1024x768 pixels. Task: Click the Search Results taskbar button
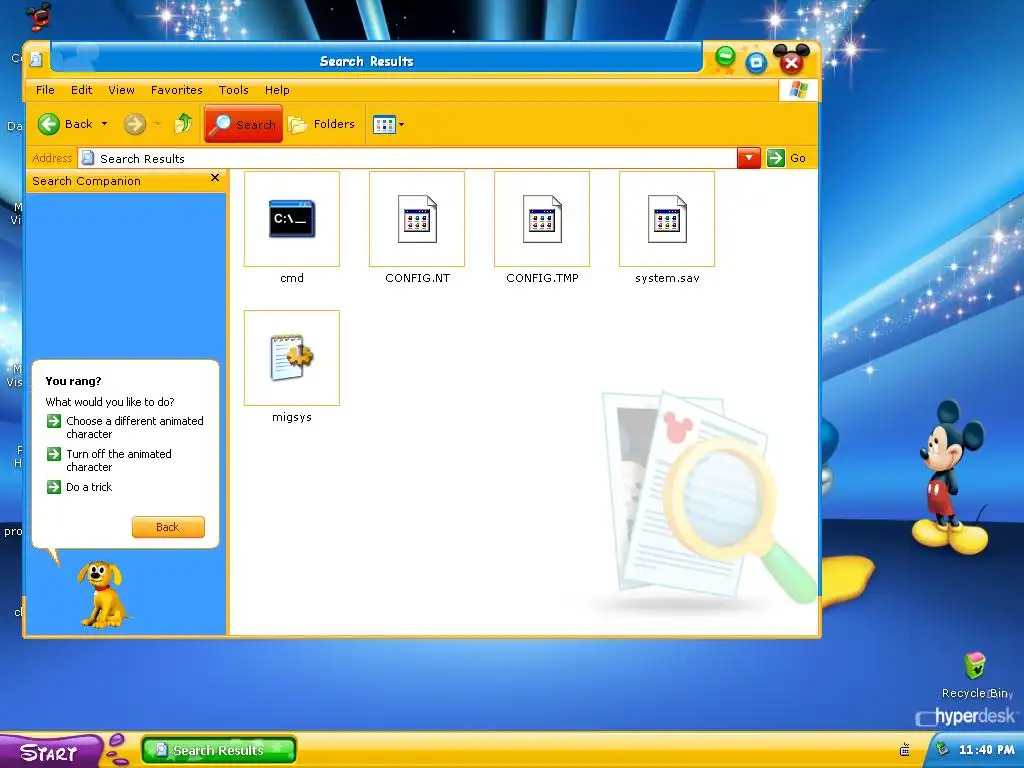[x=219, y=750]
